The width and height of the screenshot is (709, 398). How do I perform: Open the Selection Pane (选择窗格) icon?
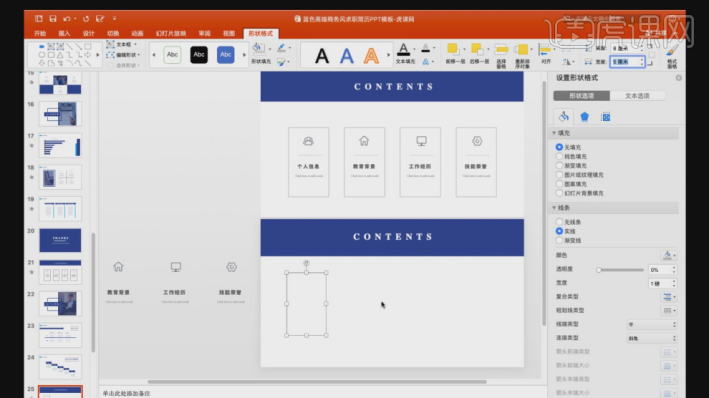pyautogui.click(x=501, y=49)
